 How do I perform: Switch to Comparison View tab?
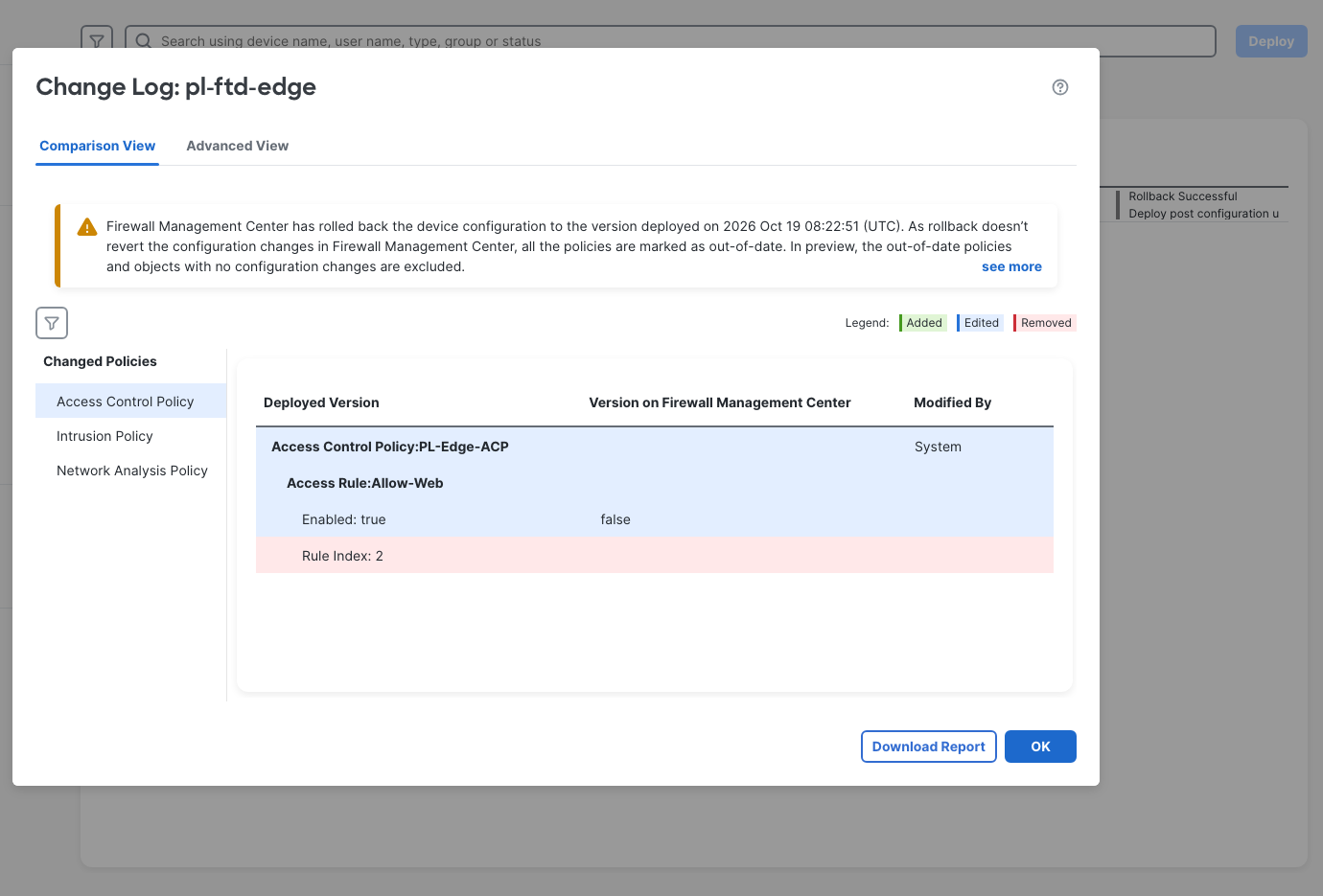pos(98,146)
